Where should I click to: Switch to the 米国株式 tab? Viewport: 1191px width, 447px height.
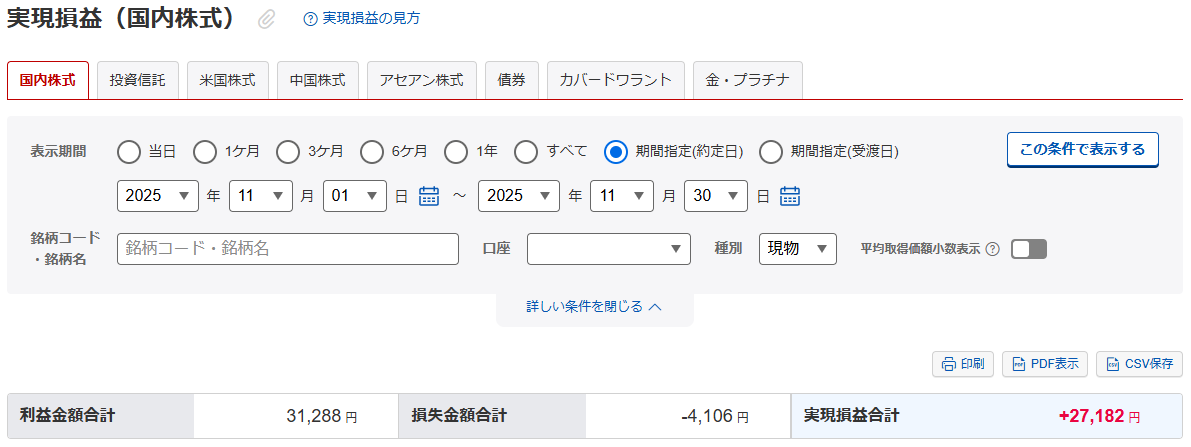(228, 80)
